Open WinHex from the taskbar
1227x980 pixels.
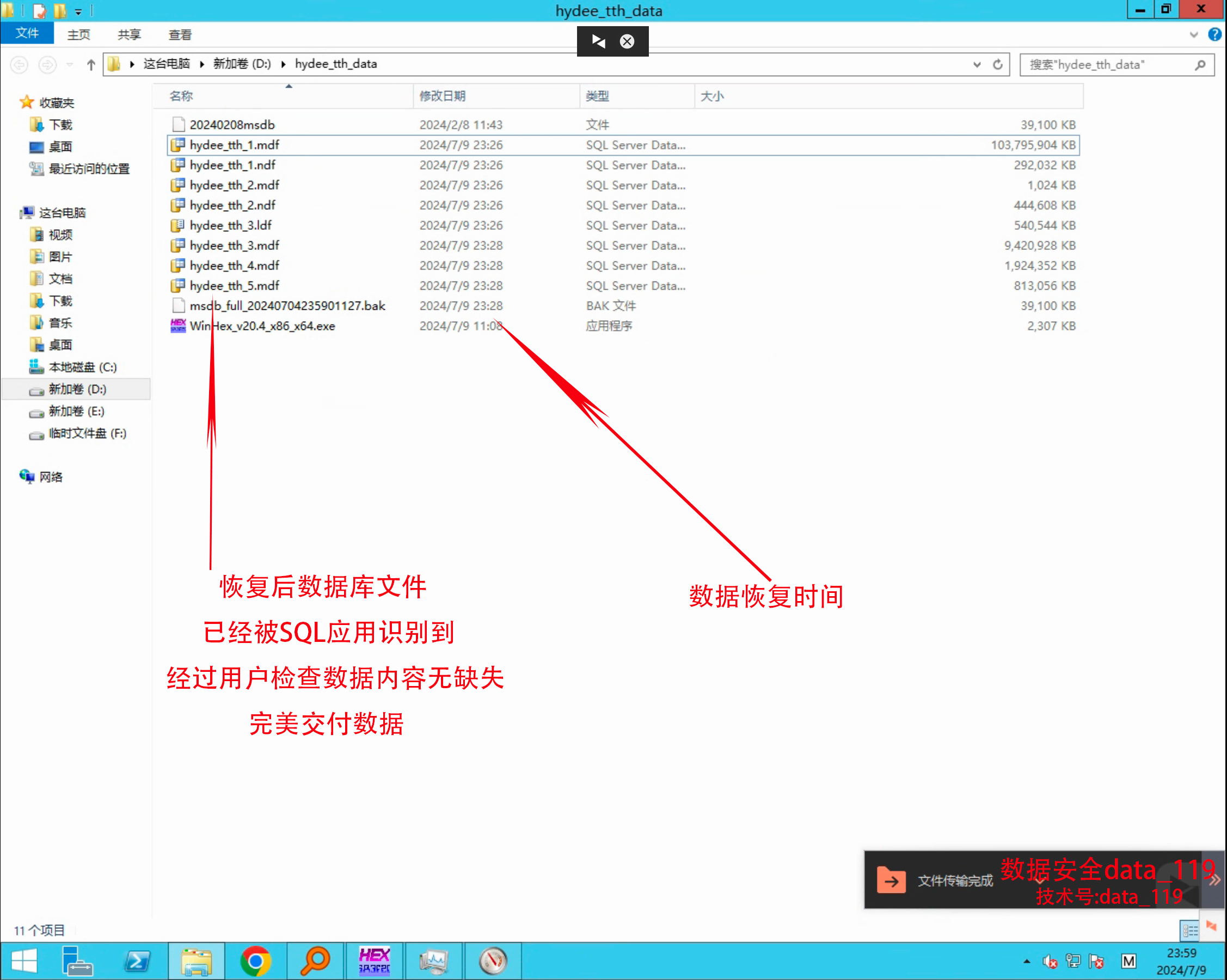point(374,961)
